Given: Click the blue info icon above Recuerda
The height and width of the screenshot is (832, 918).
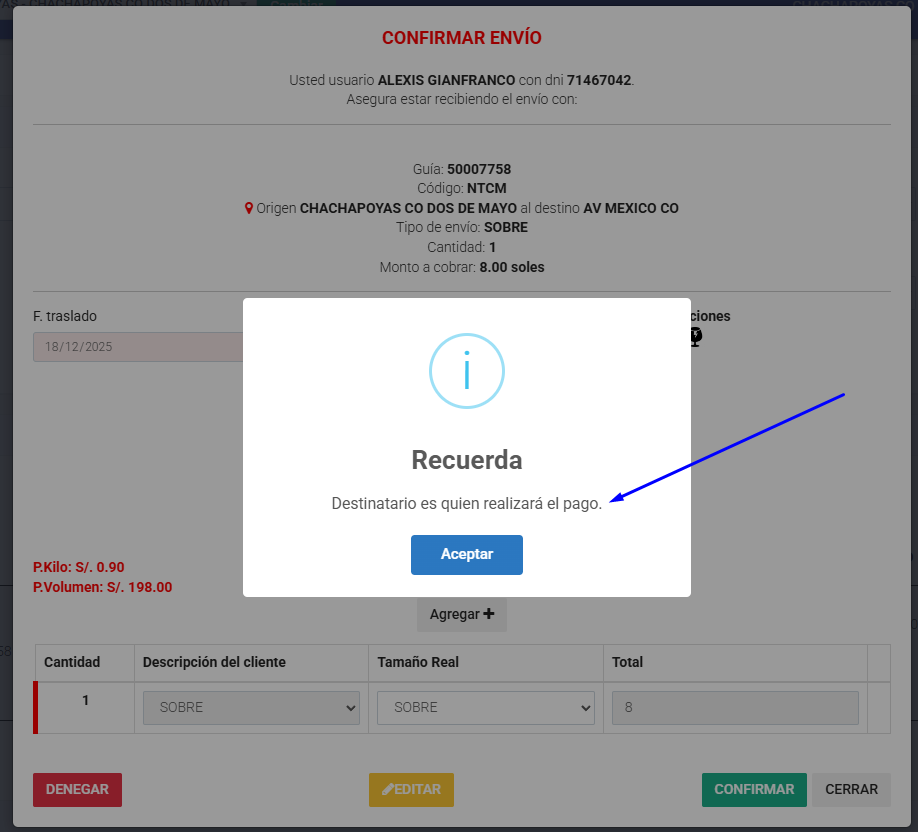Looking at the screenshot, I should coord(466,371).
